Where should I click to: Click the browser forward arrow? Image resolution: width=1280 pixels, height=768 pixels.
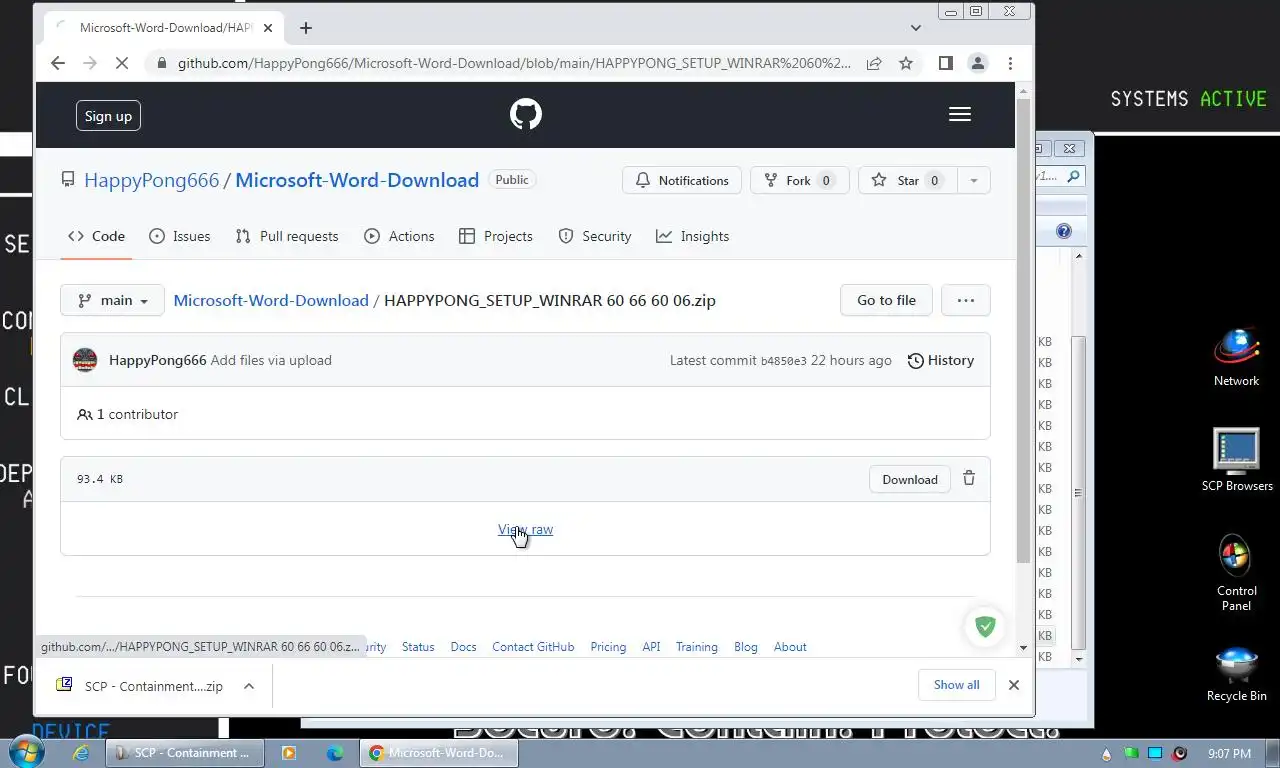pos(90,63)
